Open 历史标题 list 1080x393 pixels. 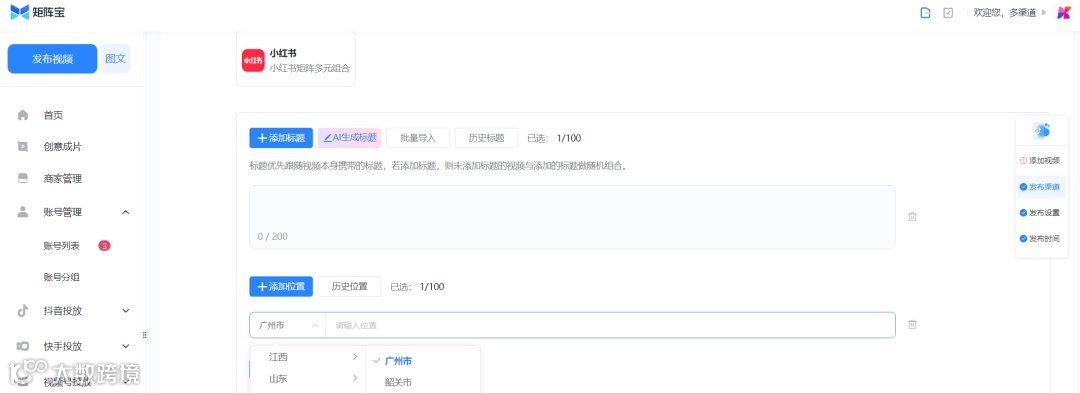pyautogui.click(x=486, y=138)
